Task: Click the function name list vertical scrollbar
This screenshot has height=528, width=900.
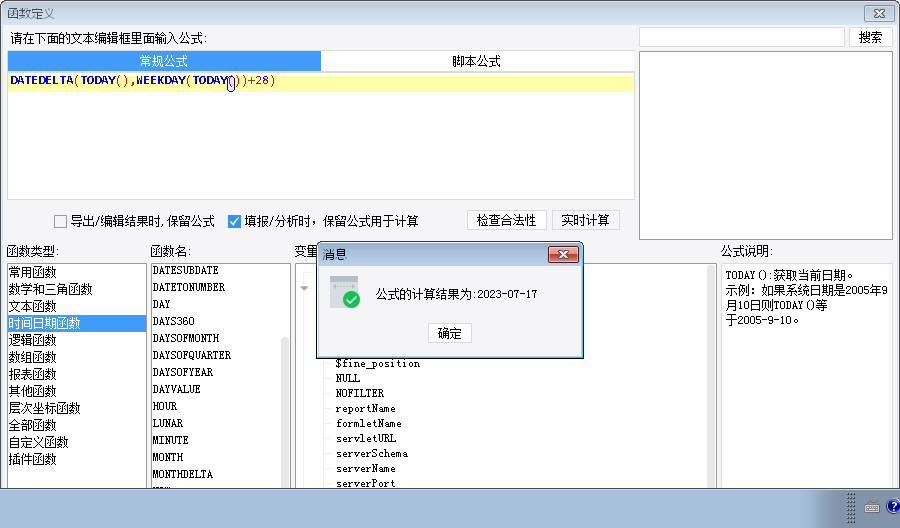Action: [285, 412]
